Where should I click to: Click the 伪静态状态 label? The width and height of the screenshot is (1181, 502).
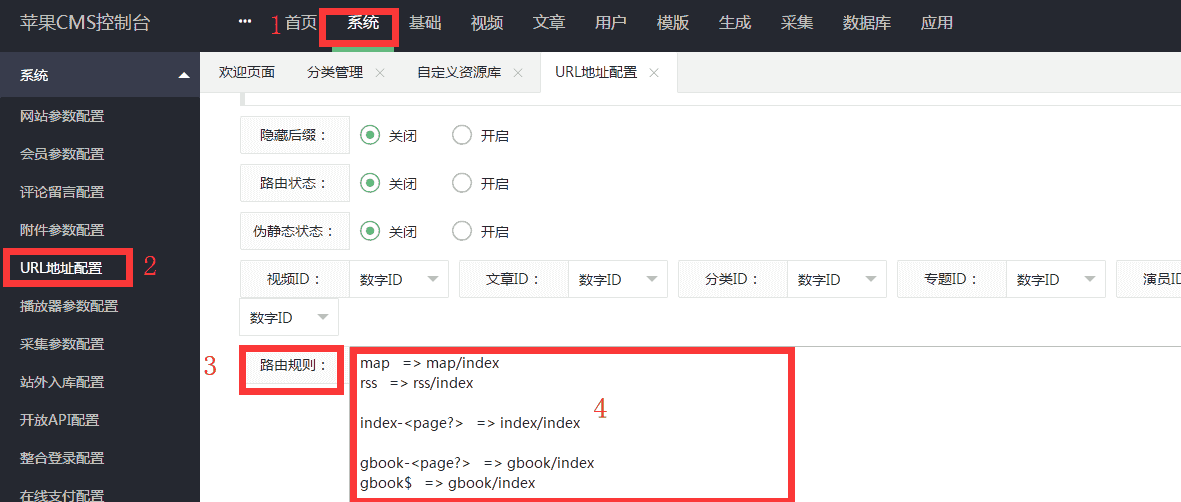coord(294,231)
